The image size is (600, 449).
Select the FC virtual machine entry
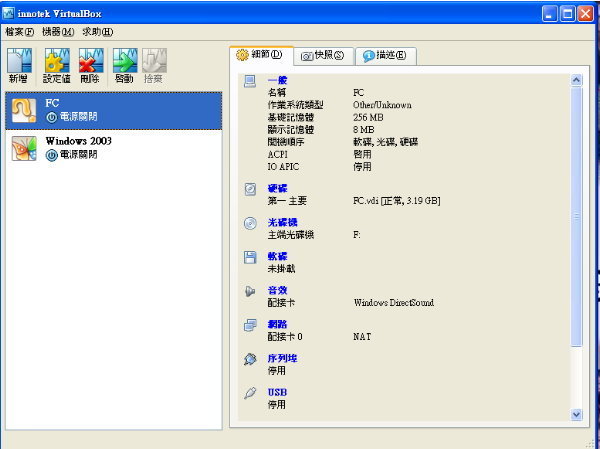coord(114,111)
